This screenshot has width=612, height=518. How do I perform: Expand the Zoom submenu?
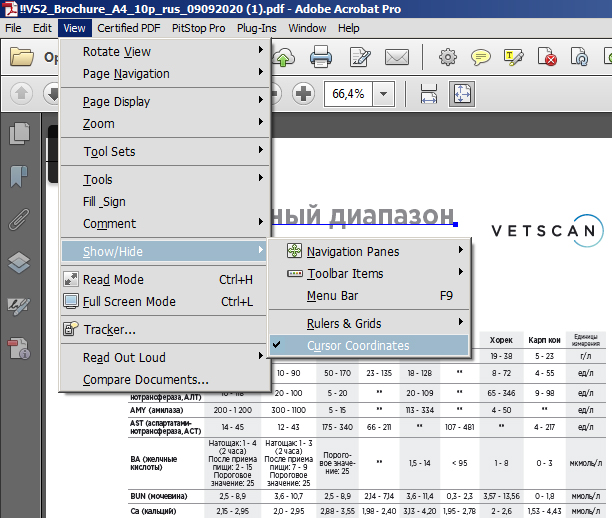[165, 123]
